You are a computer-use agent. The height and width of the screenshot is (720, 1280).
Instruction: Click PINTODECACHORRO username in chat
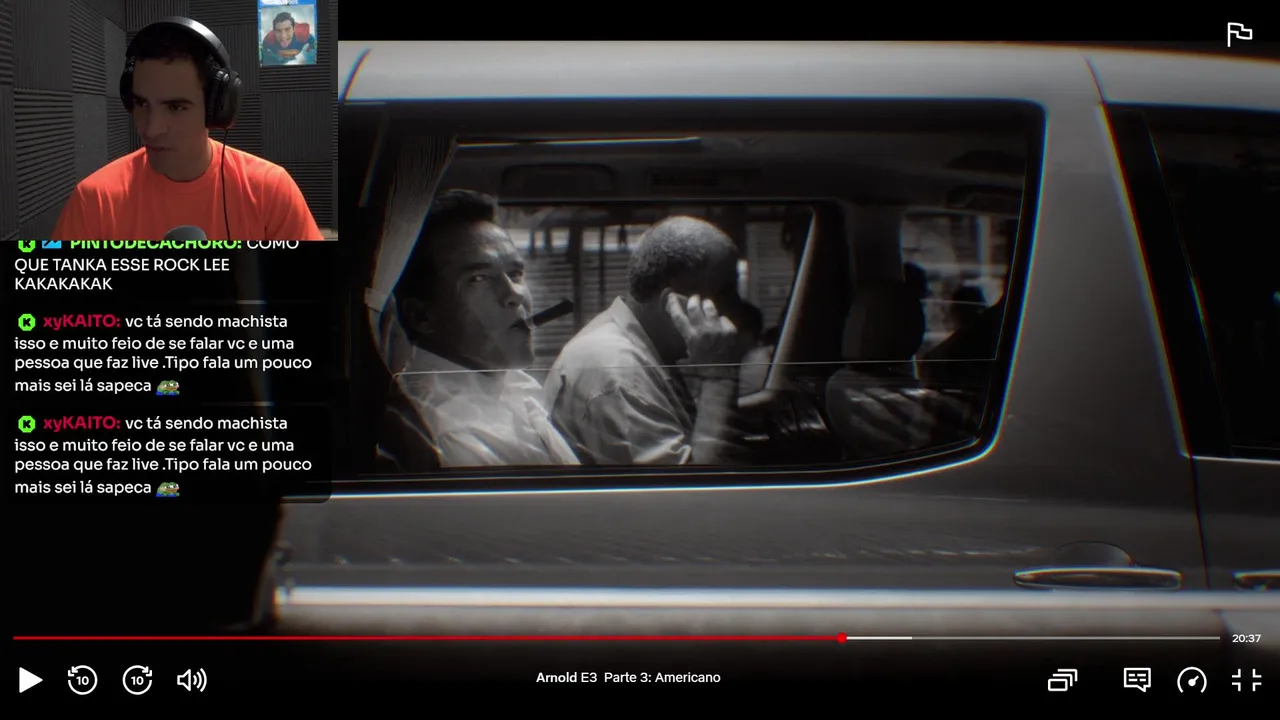155,244
